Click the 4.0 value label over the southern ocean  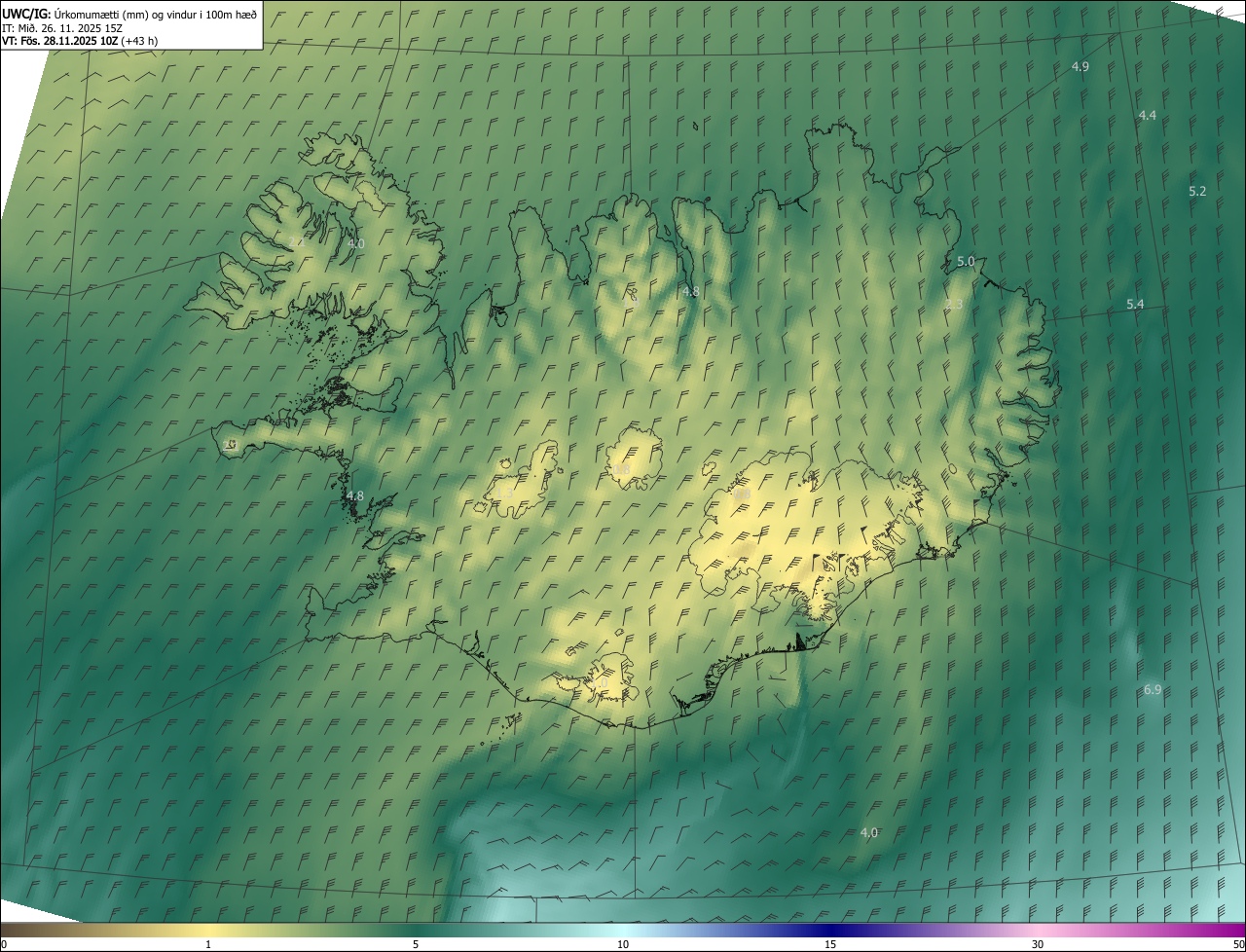click(869, 832)
